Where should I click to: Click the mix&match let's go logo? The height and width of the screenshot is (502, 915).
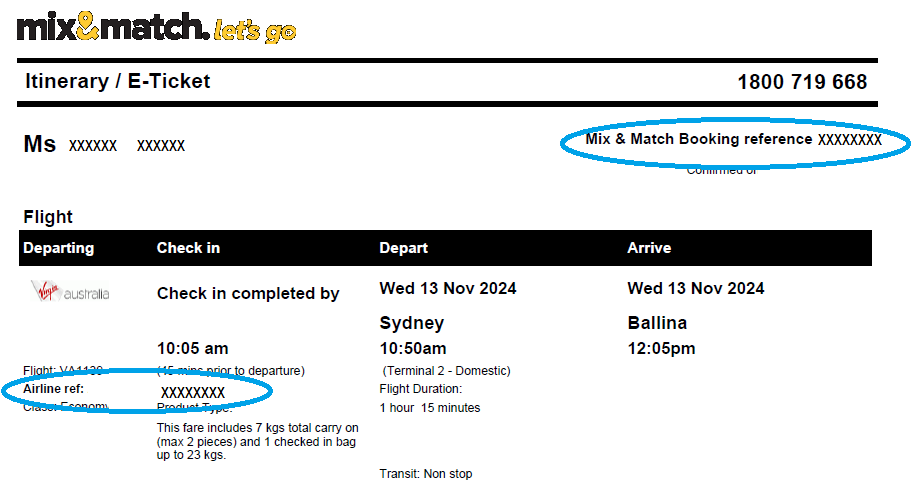point(156,27)
